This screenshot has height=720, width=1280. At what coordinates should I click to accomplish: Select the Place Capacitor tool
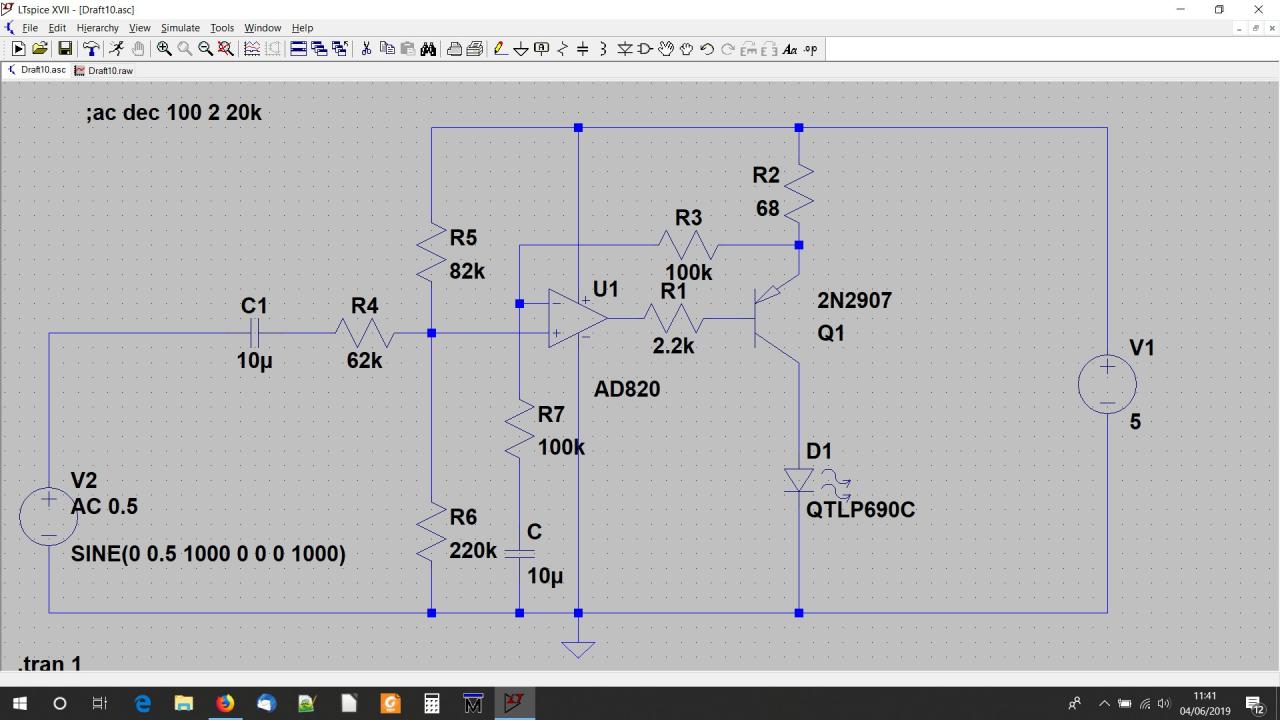click(582, 48)
